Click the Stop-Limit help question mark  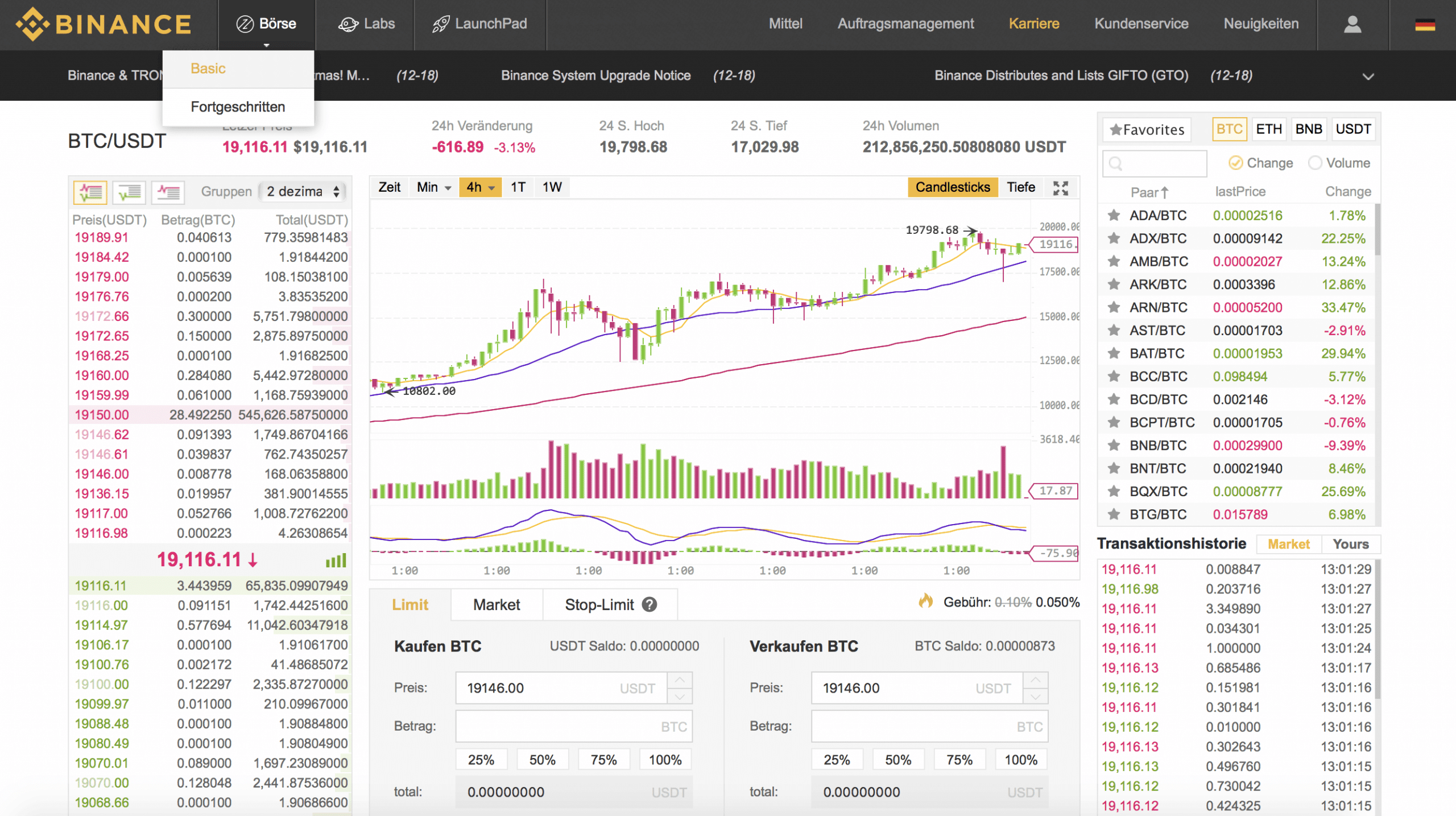tap(650, 604)
